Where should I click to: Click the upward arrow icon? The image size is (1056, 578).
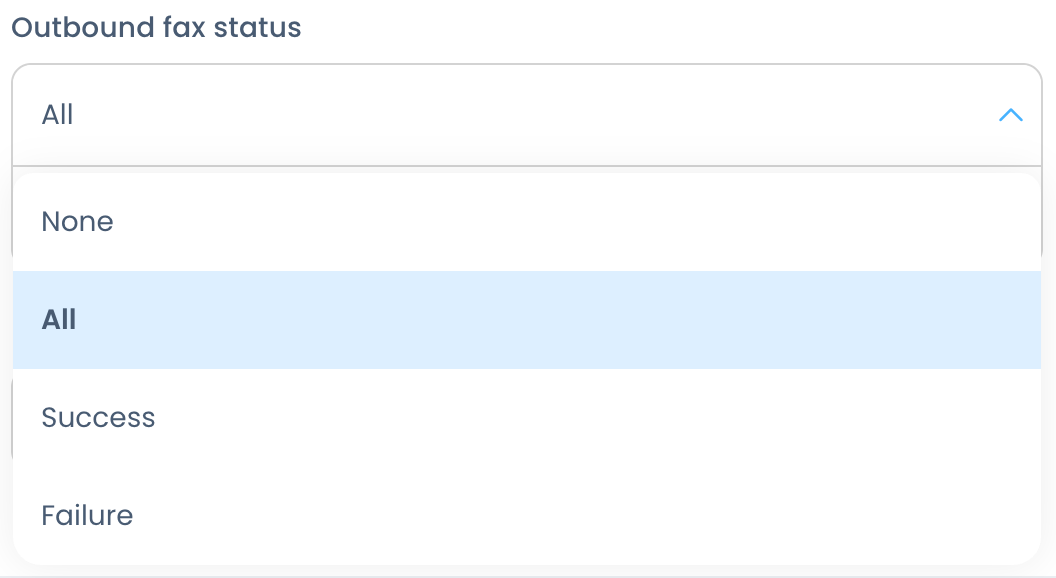coord(1010,116)
